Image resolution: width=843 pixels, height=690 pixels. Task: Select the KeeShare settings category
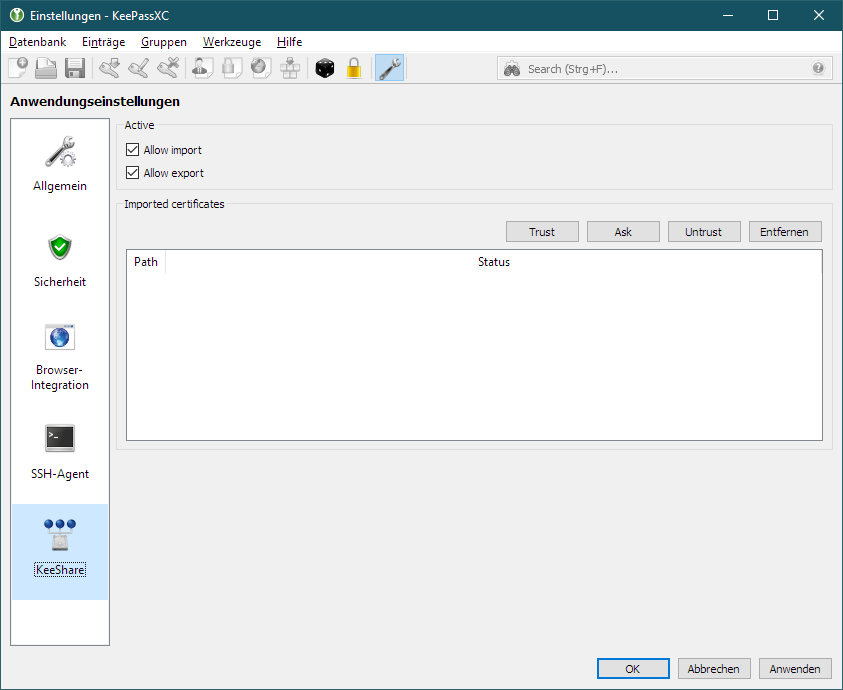tap(60, 552)
